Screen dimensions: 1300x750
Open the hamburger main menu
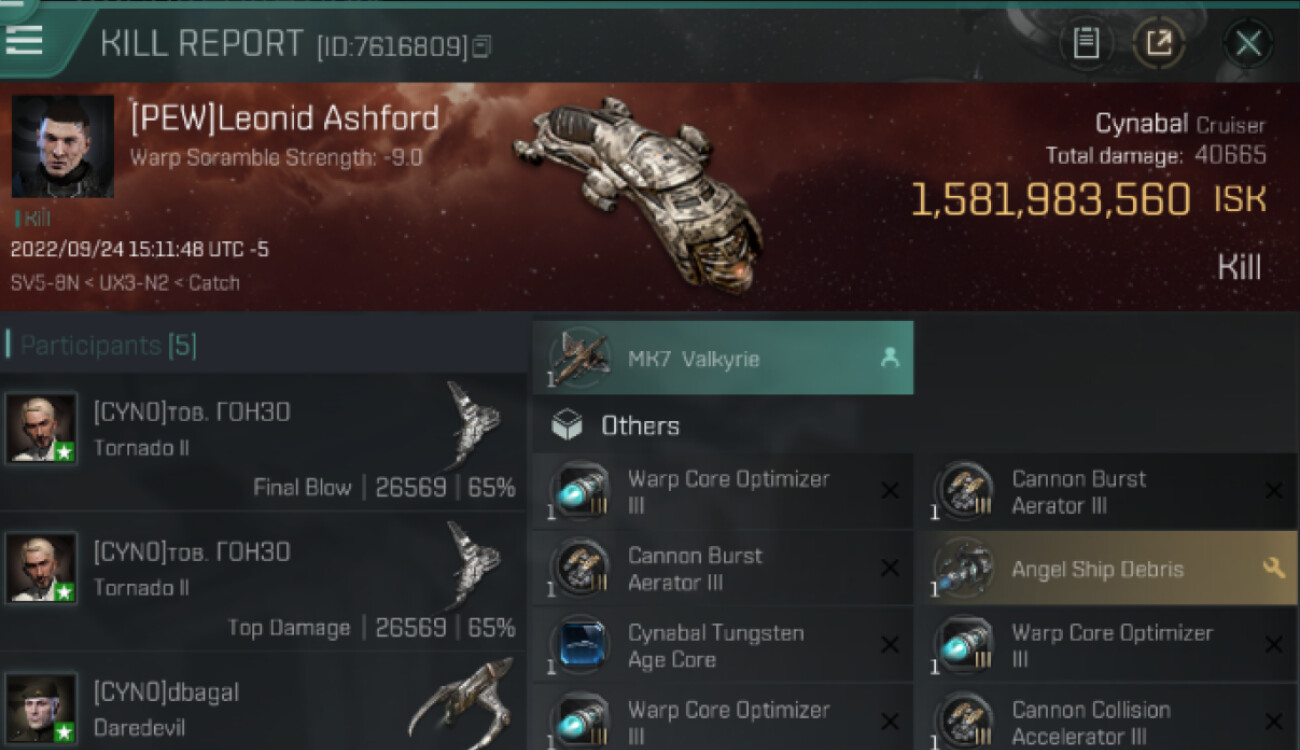coord(23,40)
